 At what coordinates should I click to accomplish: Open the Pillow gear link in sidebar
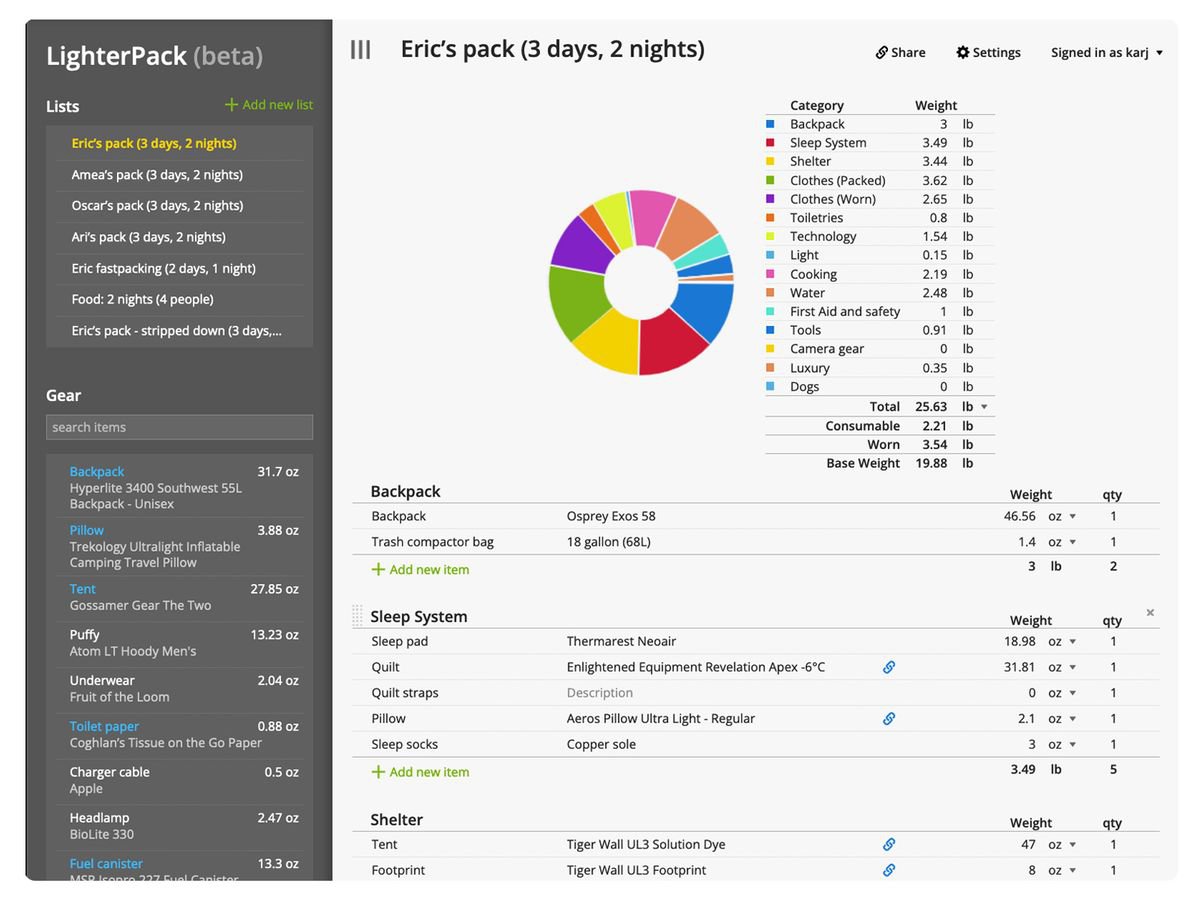pos(87,530)
